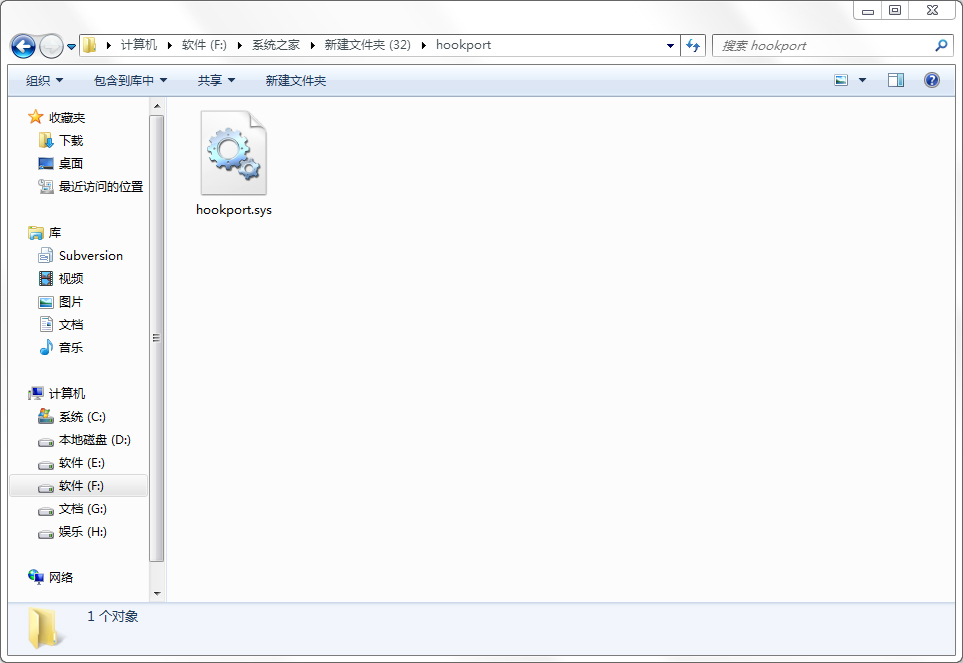Open the hookport.sys file icon
The height and width of the screenshot is (663, 963).
click(x=233, y=155)
